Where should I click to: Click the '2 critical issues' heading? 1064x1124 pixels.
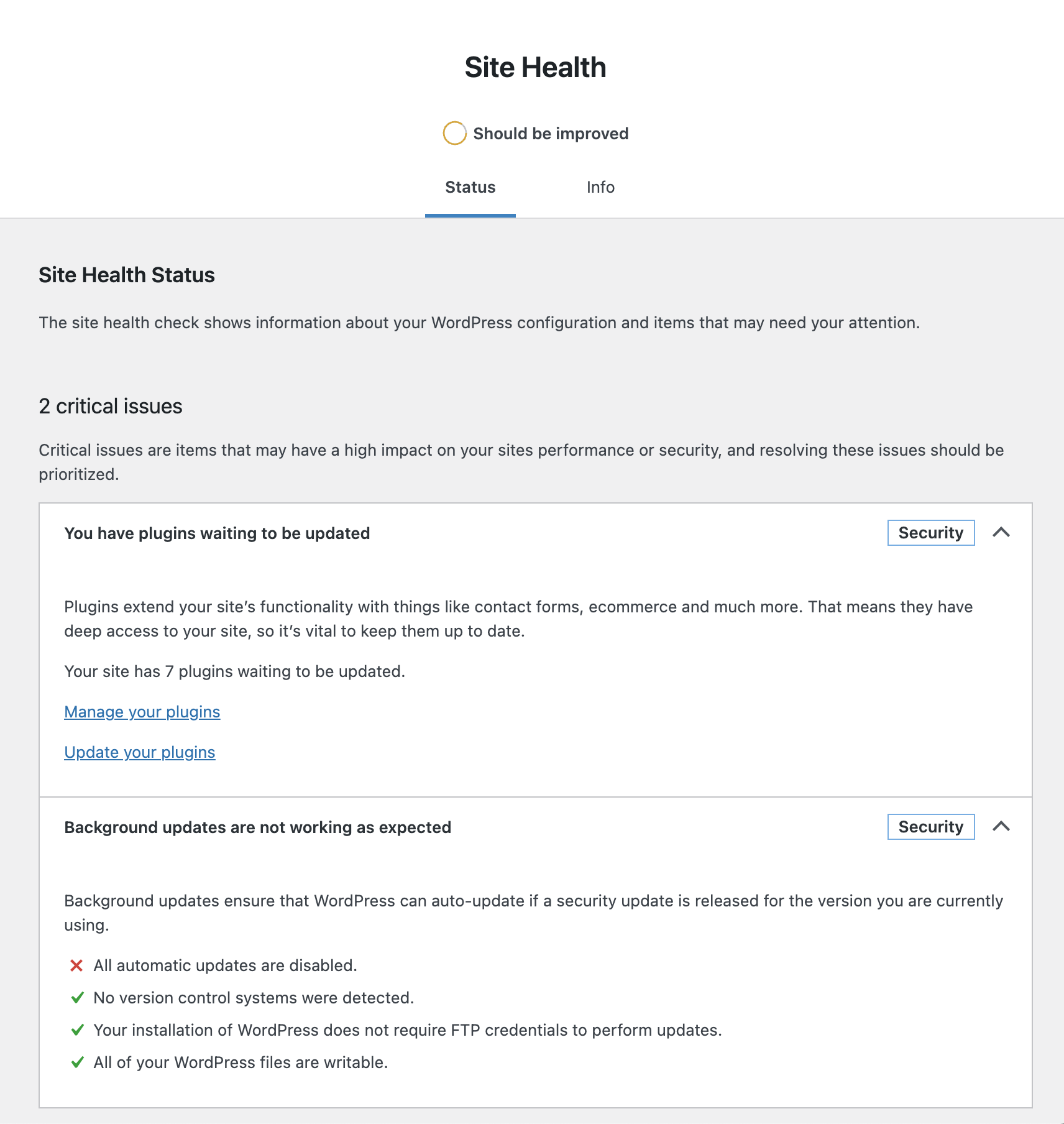(111, 406)
